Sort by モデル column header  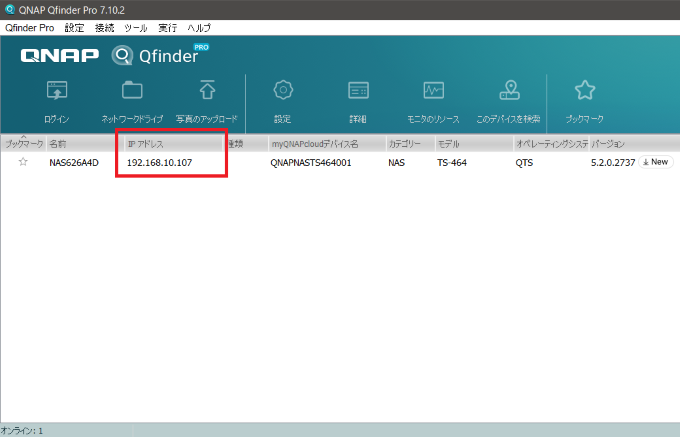(474, 144)
